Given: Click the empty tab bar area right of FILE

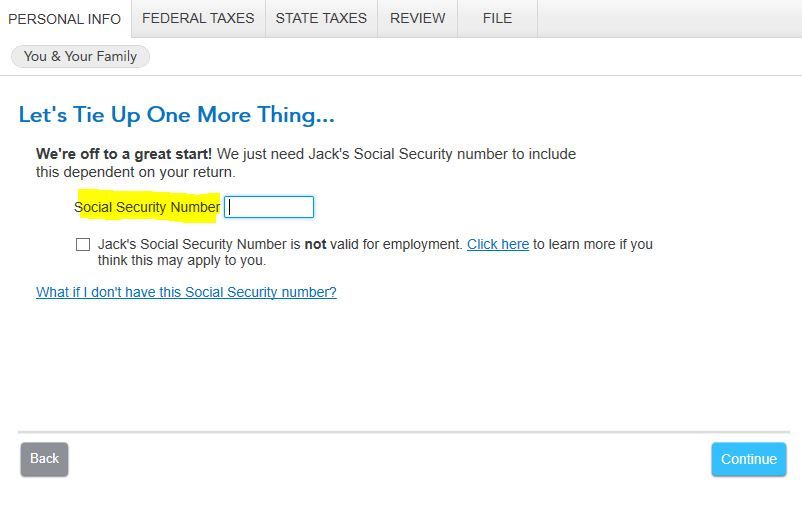Looking at the screenshot, I should [x=668, y=18].
